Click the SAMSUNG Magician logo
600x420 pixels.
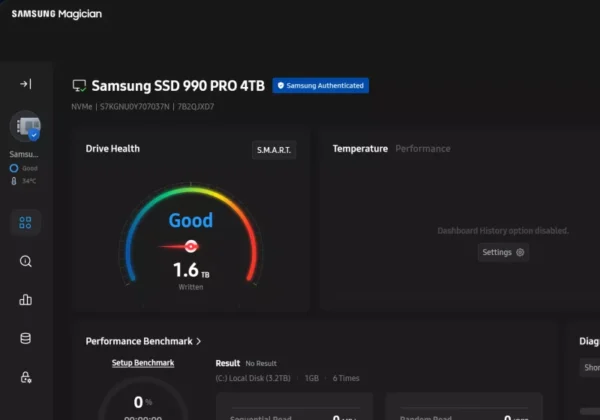pos(57,14)
